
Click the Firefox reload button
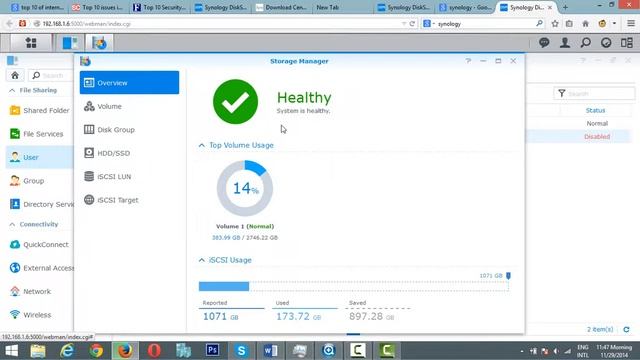tap(412, 24)
